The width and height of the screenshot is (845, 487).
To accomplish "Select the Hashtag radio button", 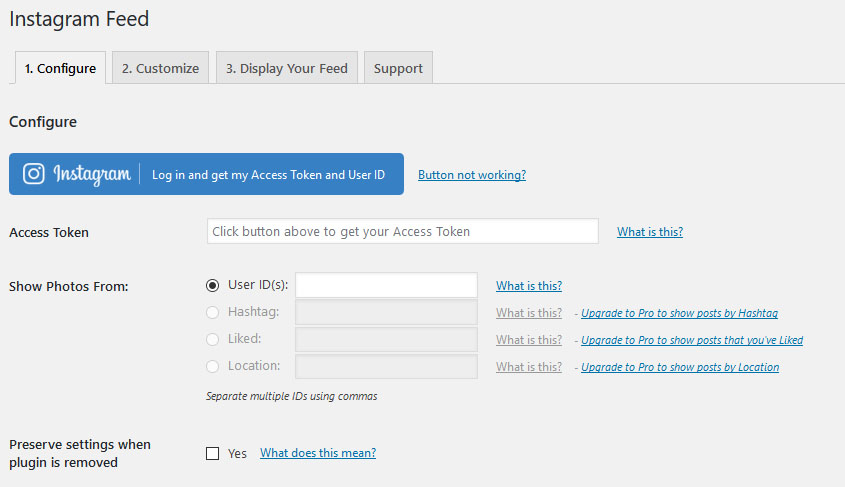I will pyautogui.click(x=212, y=312).
